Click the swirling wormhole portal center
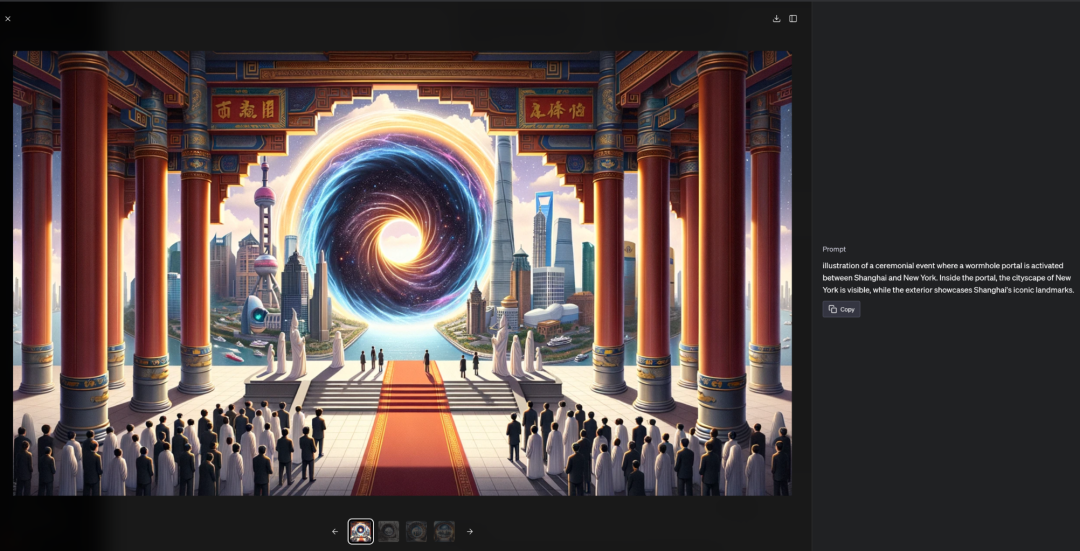Screen dimensions: 1080x551 (x=401, y=242)
